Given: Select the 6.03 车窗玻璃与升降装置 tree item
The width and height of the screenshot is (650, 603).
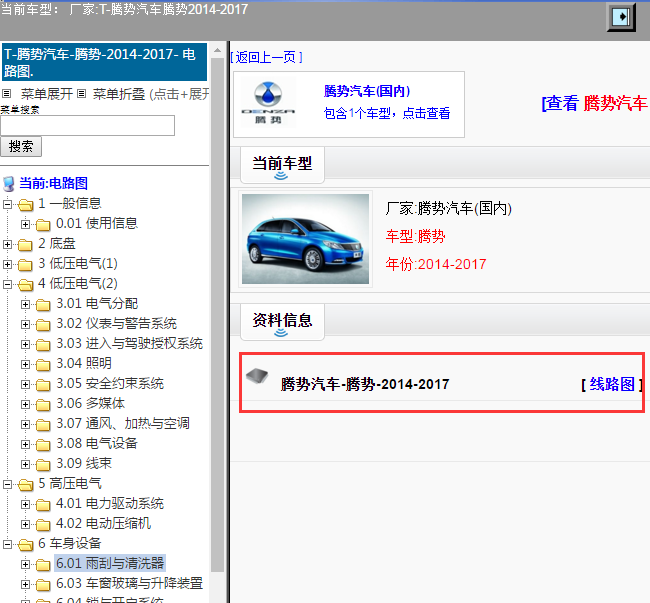Looking at the screenshot, I should pos(129,584).
